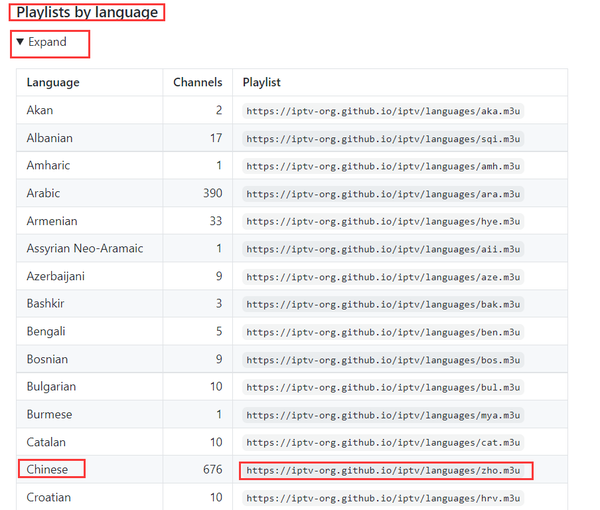Image resolution: width=600 pixels, height=510 pixels.
Task: Click the Assyrian Neo-Aramaic playlist URL
Action: (384, 249)
